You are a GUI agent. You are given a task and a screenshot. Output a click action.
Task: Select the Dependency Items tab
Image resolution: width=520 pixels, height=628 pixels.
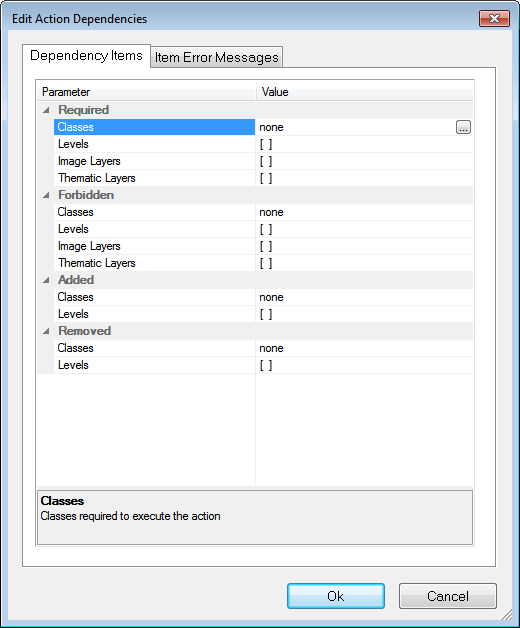86,56
